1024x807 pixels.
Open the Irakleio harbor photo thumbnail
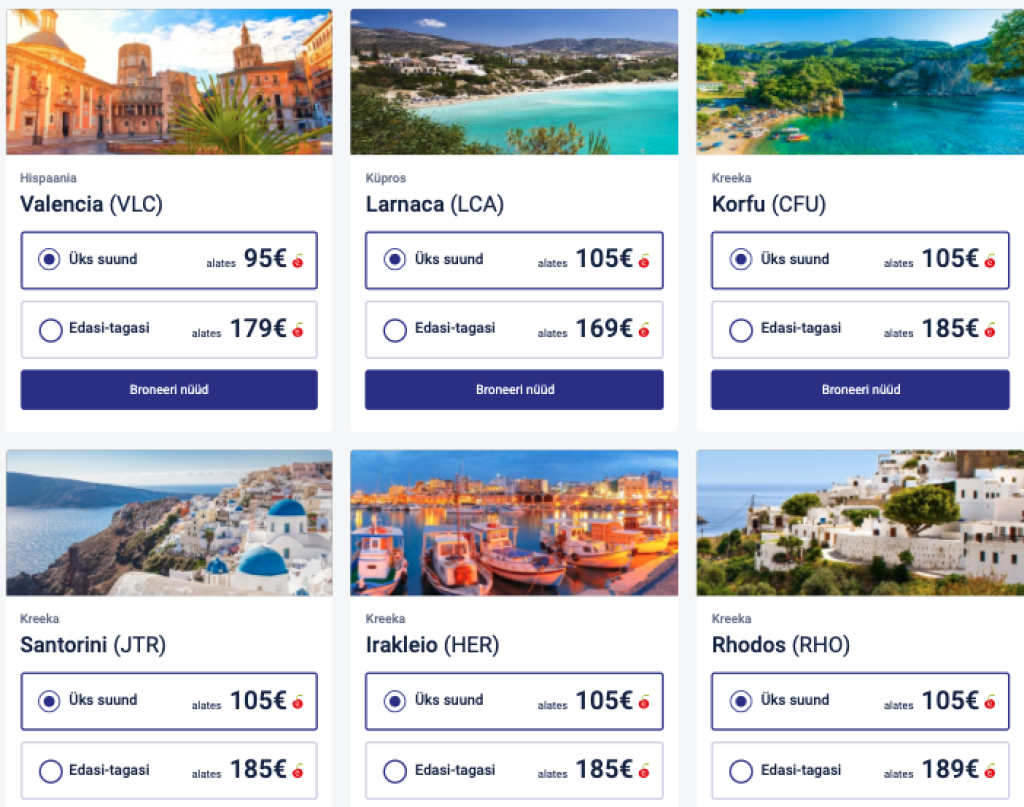(514, 523)
